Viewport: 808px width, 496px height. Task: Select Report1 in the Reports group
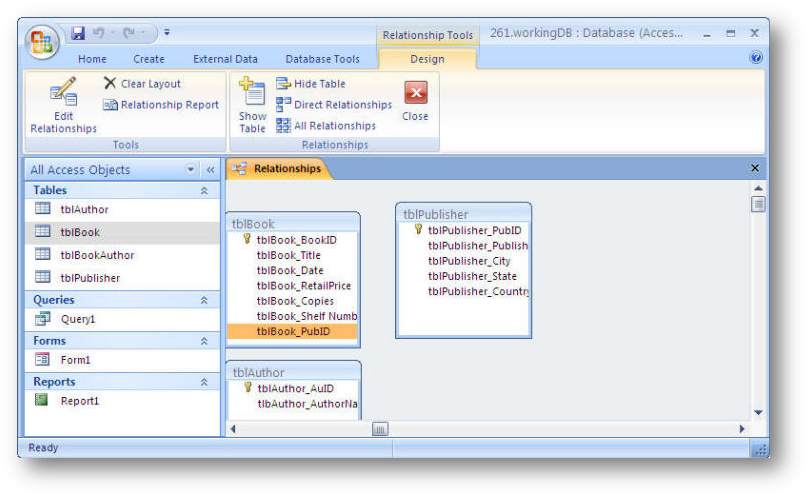click(122, 401)
